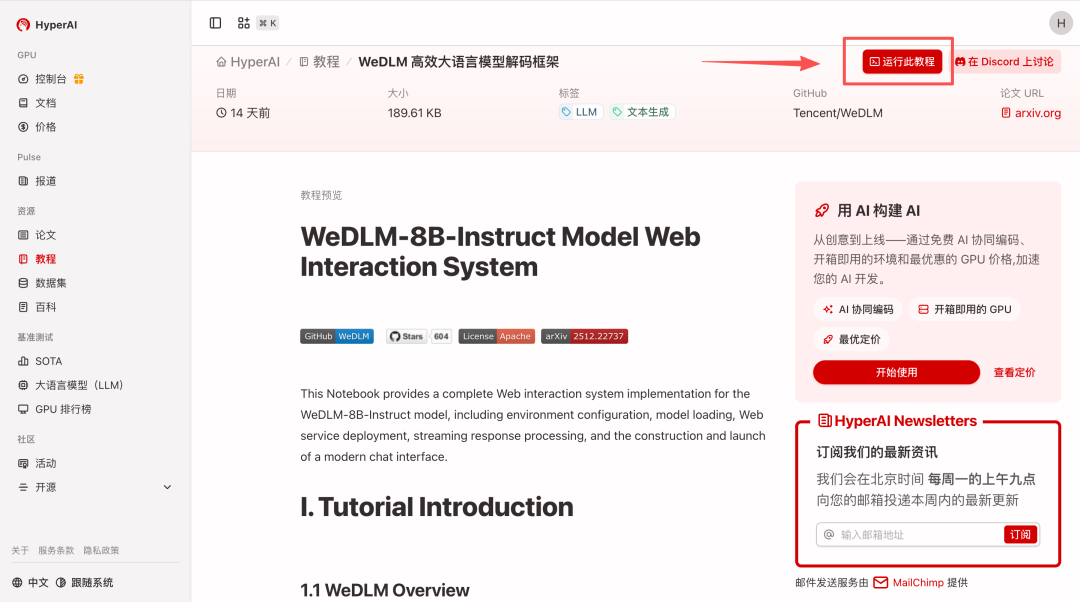
Task: Click the License Apache badge
Action: coord(497,336)
